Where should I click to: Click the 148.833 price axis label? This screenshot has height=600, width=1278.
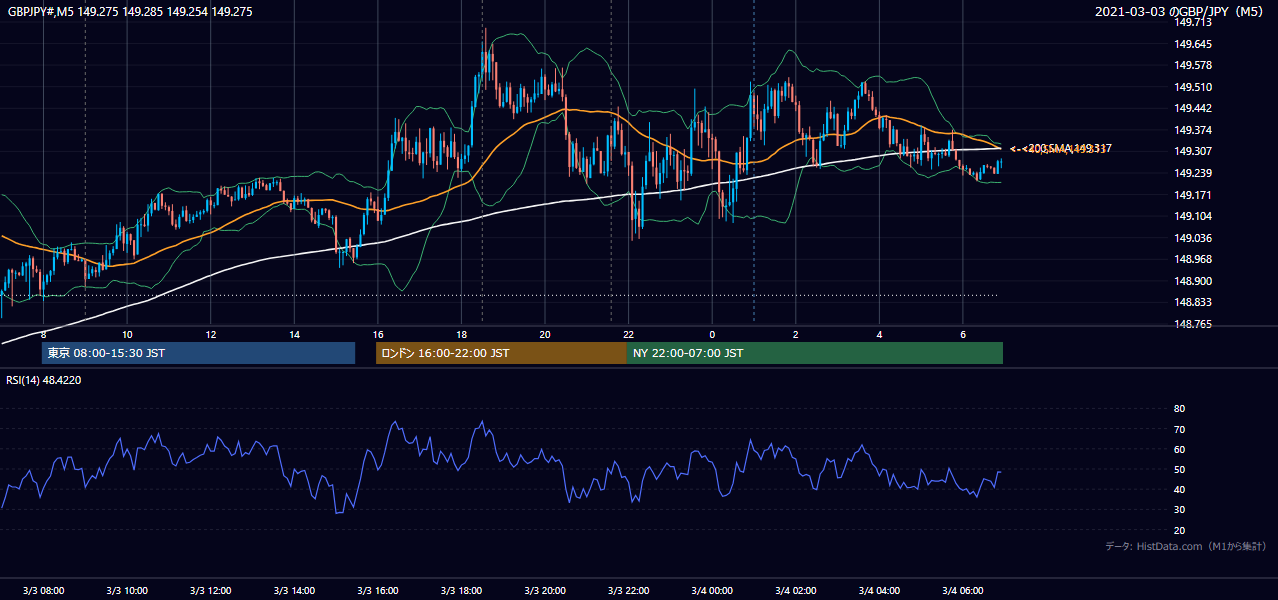click(1193, 302)
